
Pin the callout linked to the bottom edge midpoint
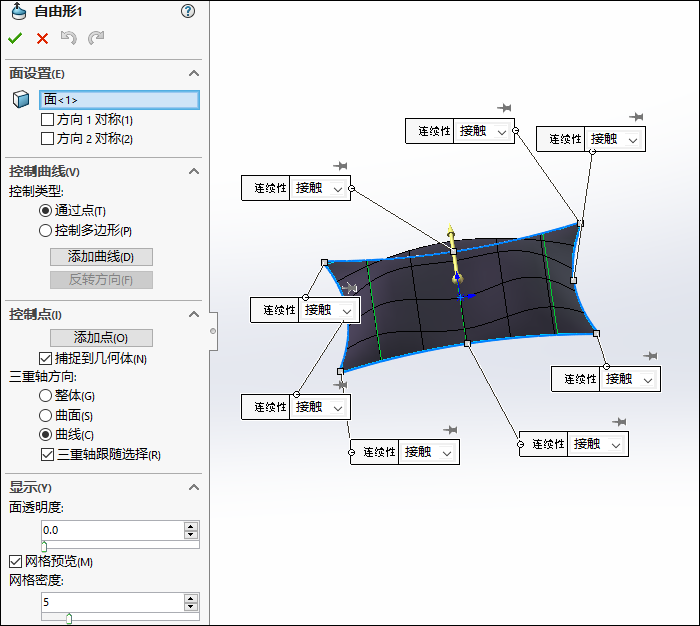619,422
